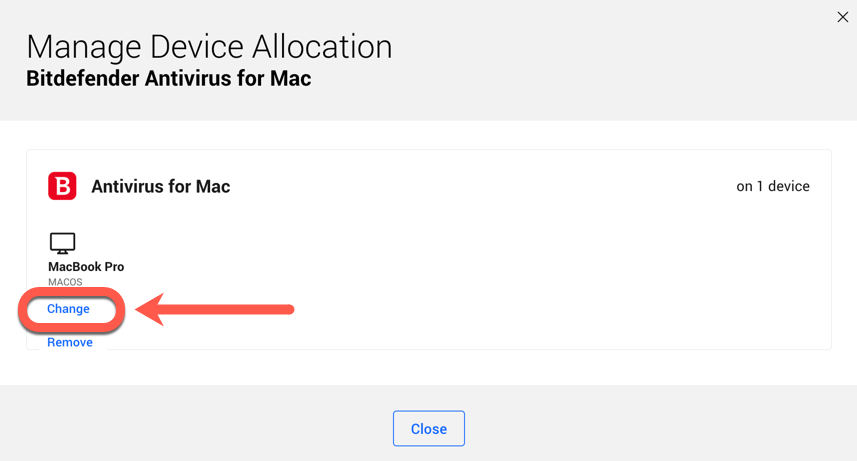Click the Antivirus for Mac heading
Screen dimensions: 857x461
pyautogui.click(x=161, y=186)
